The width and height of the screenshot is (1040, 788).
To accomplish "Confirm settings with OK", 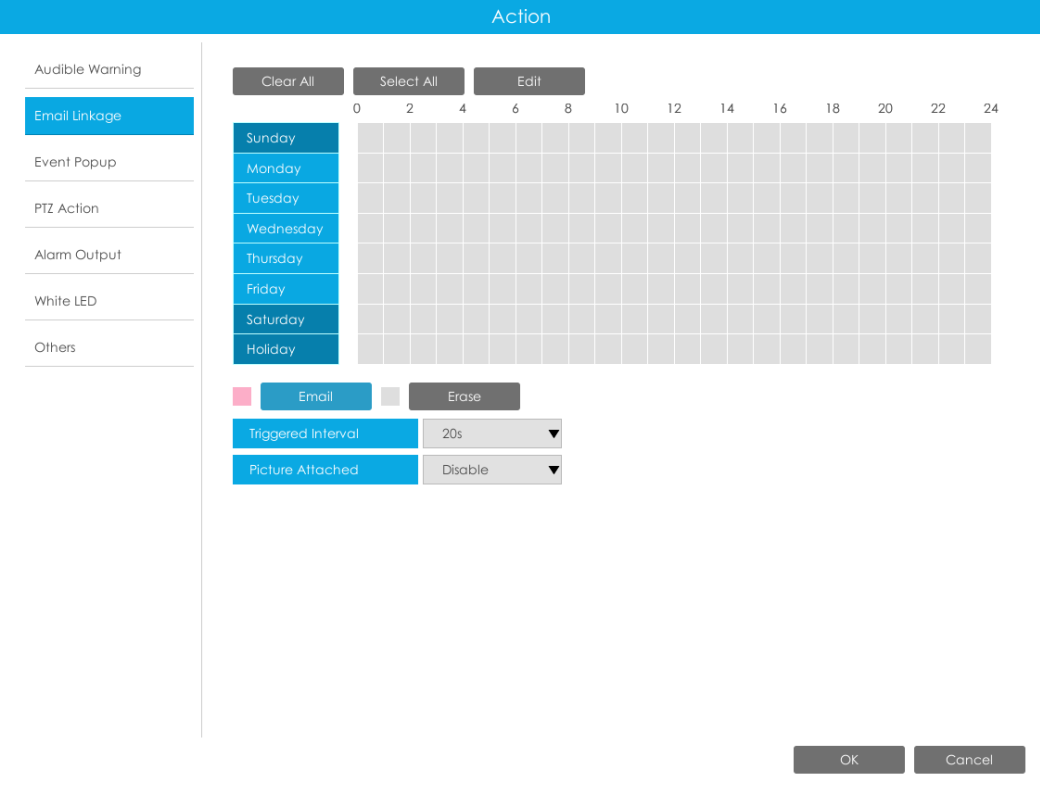I will [x=849, y=760].
